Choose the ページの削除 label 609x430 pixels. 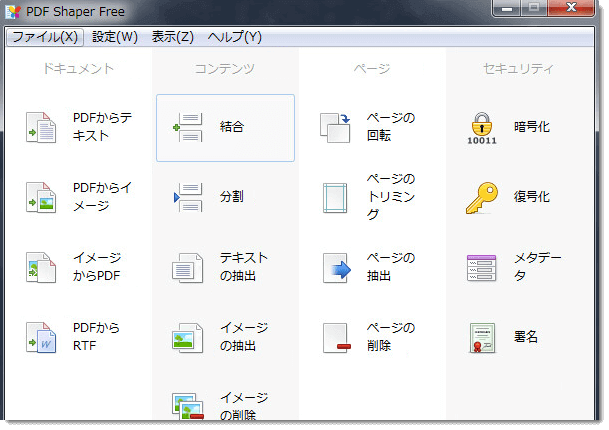391,336
